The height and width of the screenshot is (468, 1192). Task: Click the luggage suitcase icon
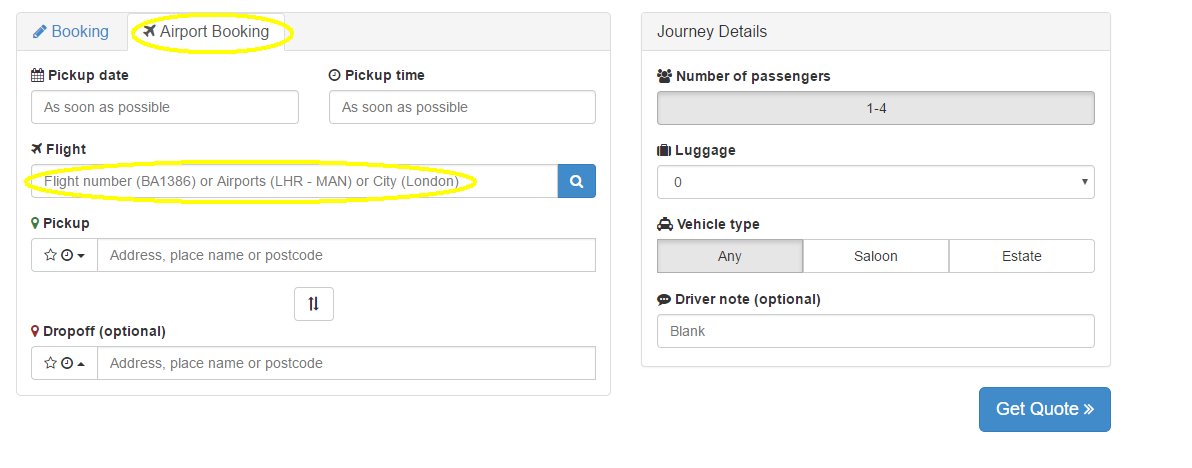point(664,150)
